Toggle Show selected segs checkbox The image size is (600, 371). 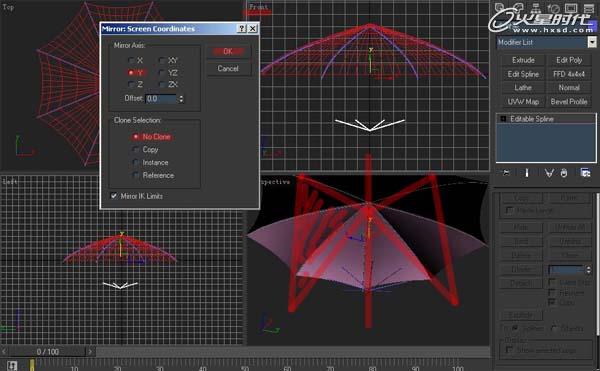(509, 350)
